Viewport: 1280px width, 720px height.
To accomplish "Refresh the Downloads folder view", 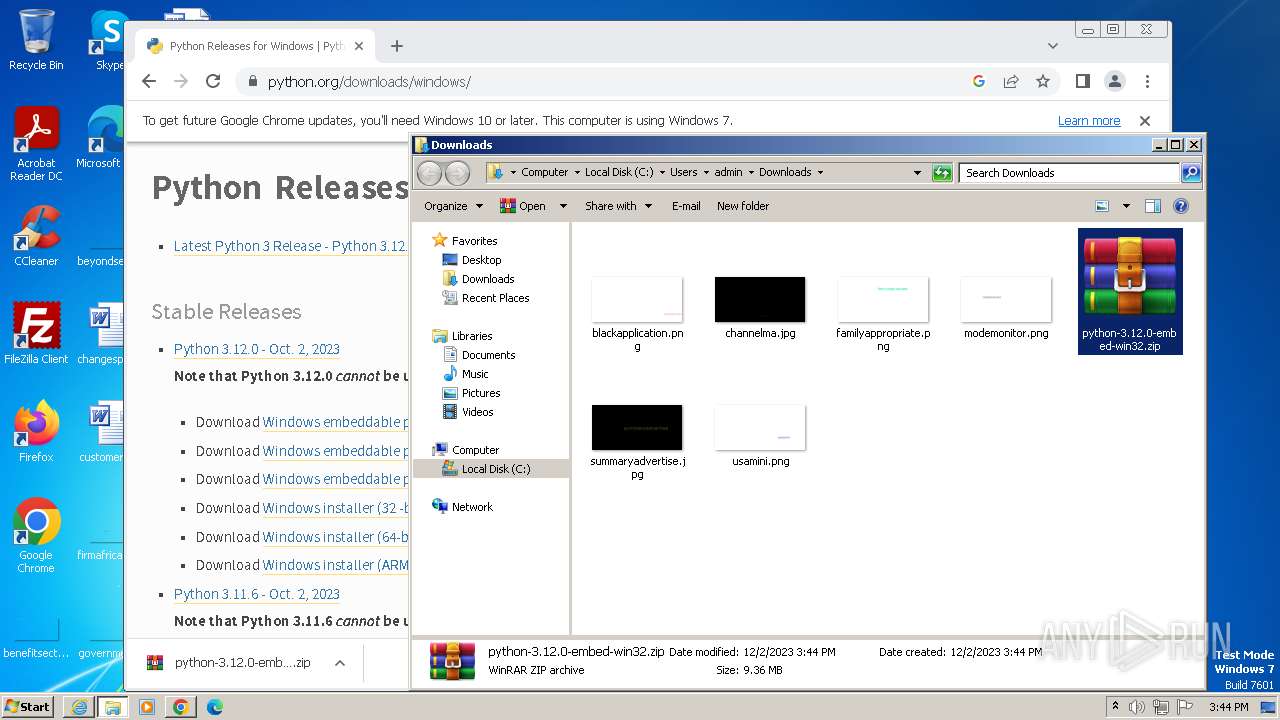I will tap(941, 173).
